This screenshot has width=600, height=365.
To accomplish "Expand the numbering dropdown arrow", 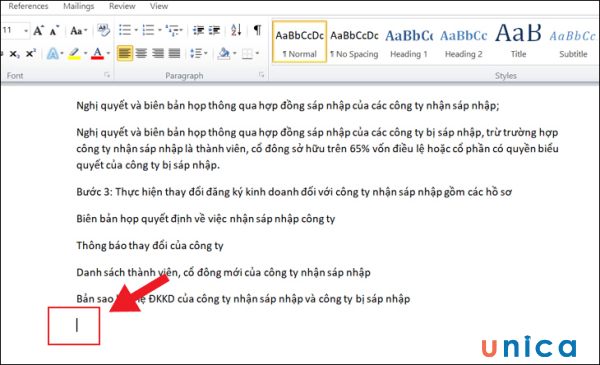I will click(159, 30).
